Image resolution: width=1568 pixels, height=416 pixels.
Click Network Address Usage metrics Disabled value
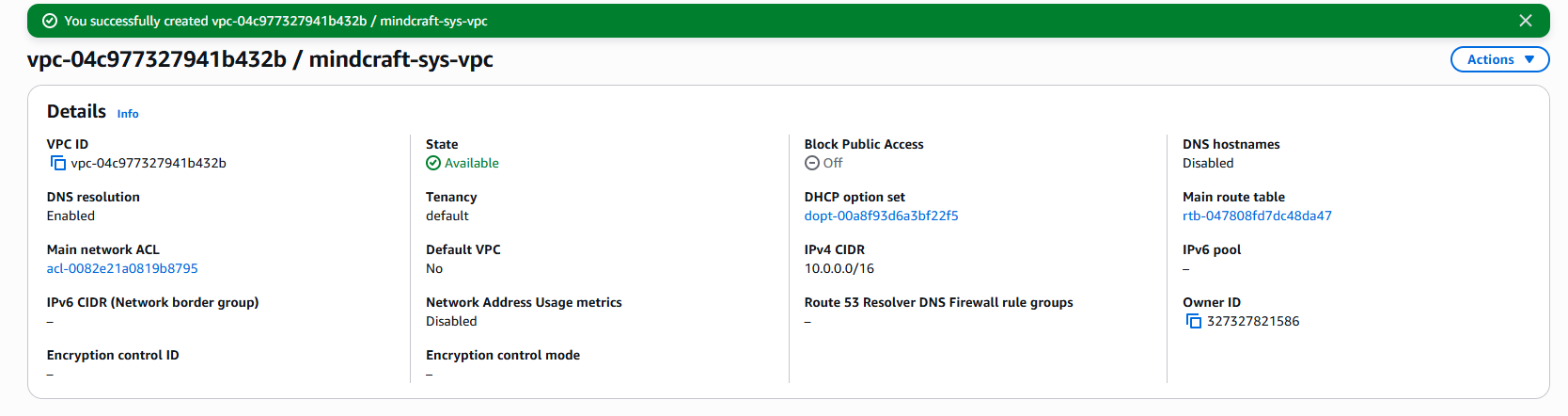pos(451,322)
